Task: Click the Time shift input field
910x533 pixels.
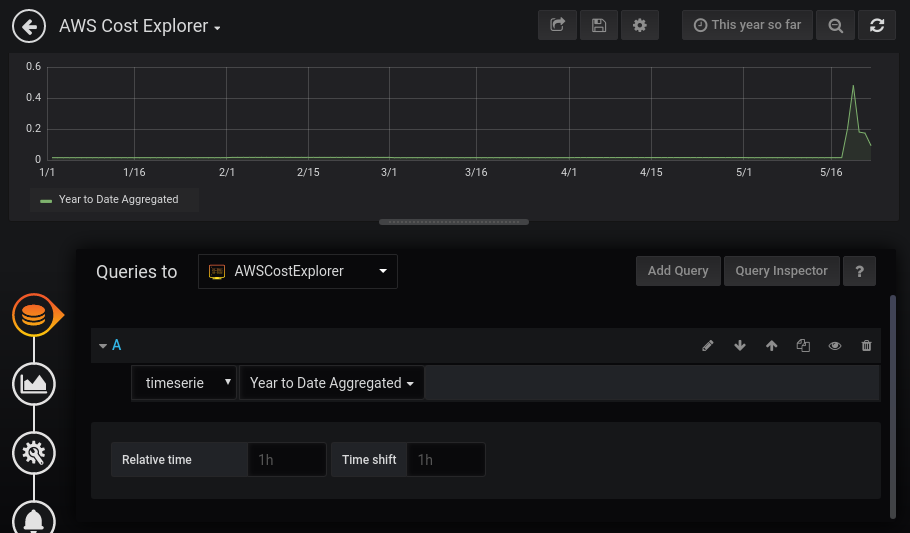Action: [x=446, y=460]
